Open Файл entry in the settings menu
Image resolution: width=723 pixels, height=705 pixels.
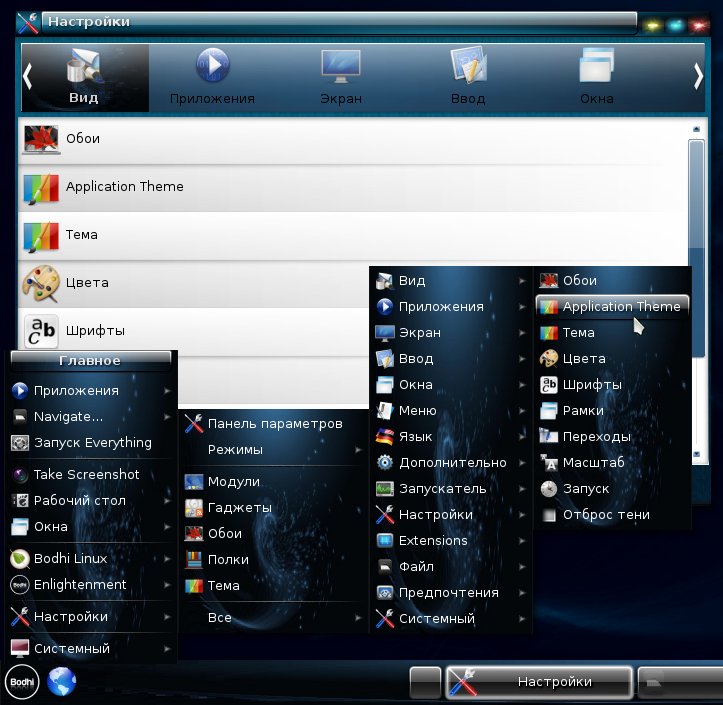(x=450, y=567)
